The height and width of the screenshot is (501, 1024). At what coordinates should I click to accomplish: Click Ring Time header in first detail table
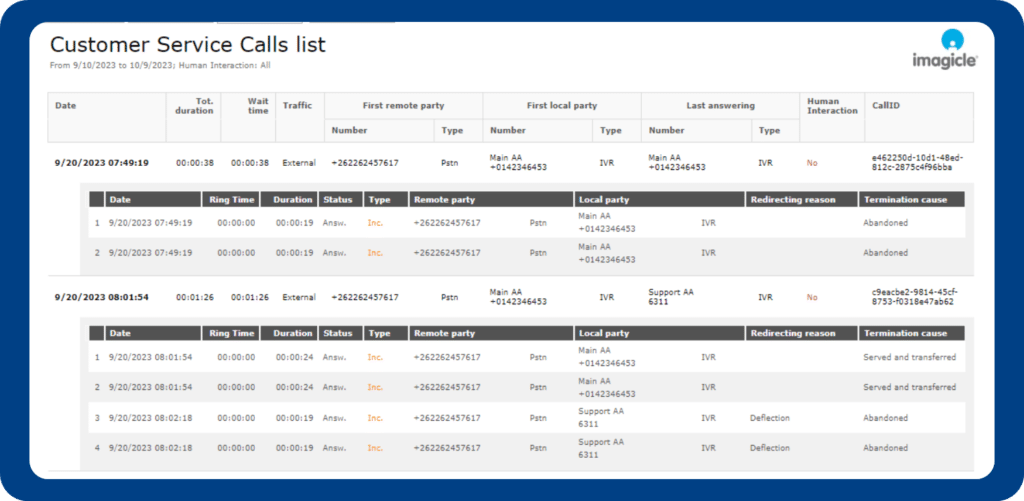click(230, 199)
